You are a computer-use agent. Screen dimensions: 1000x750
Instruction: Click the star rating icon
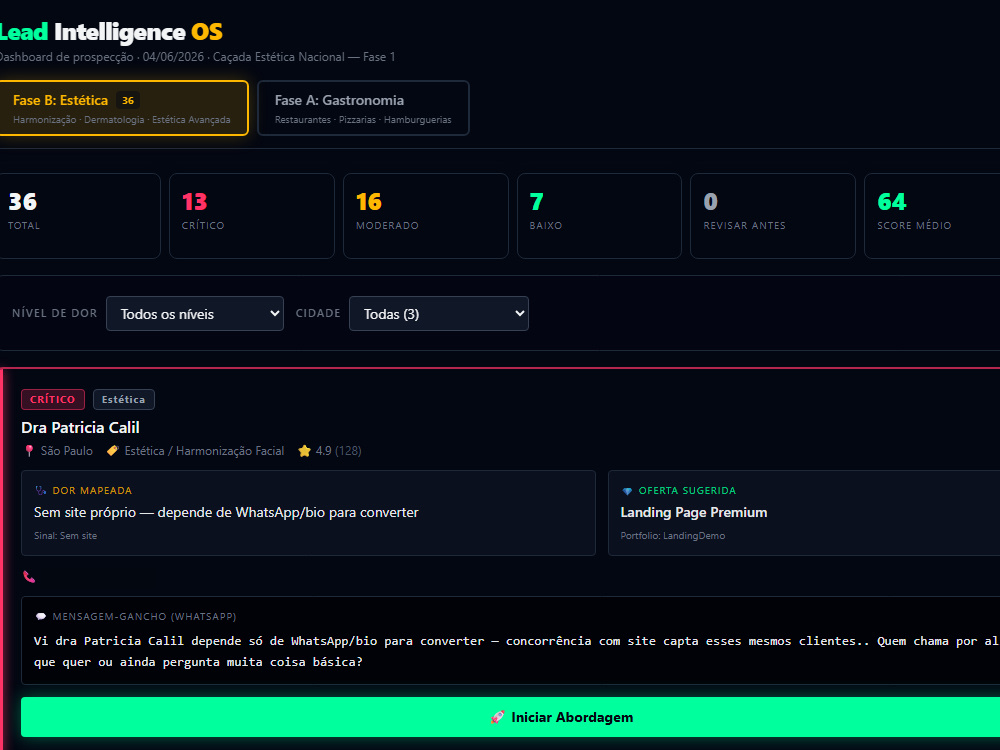(304, 451)
